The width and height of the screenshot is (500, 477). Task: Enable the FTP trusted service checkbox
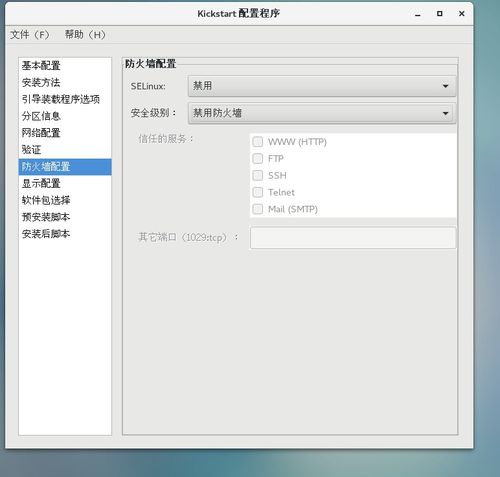click(x=258, y=159)
